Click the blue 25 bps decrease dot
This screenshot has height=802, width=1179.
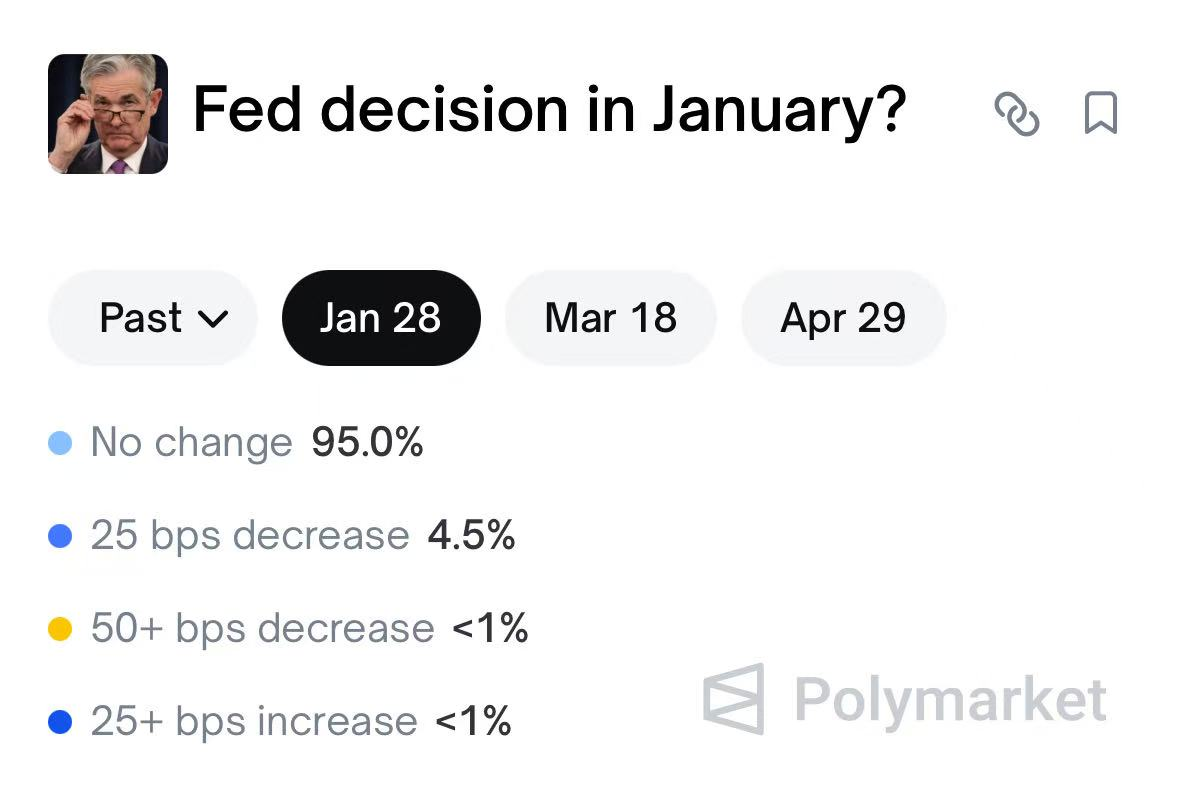click(x=60, y=537)
